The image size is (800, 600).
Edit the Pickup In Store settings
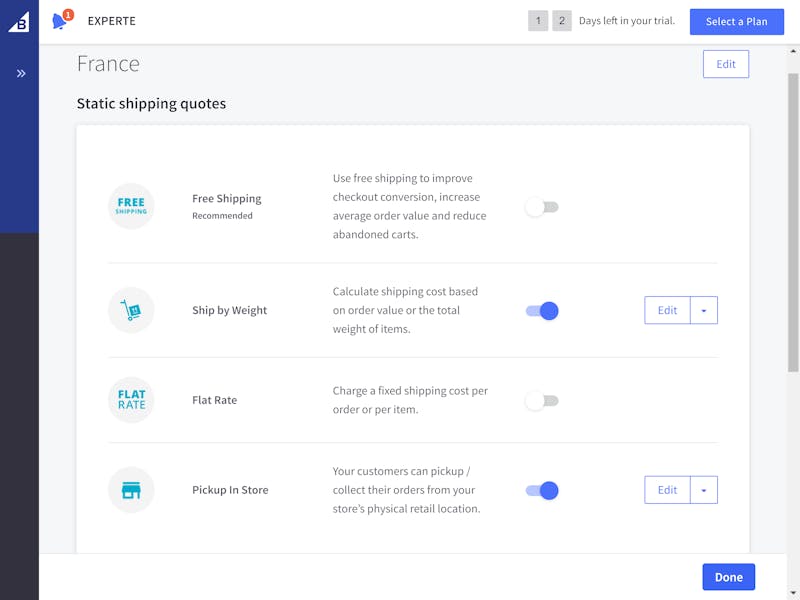(667, 490)
